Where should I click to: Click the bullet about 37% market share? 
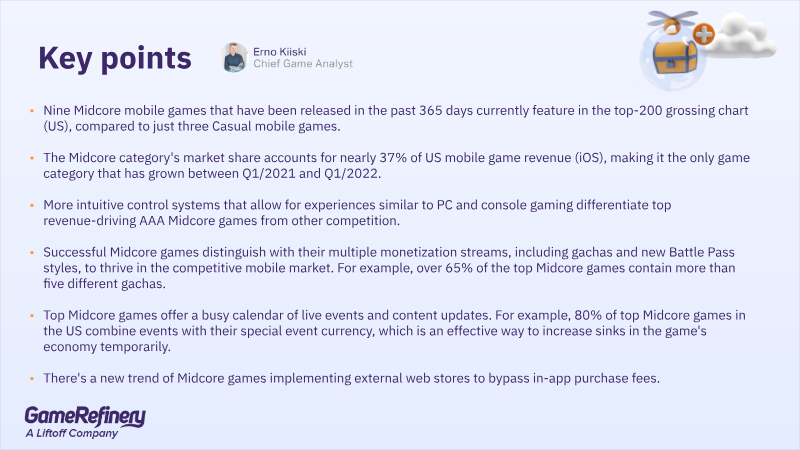(x=396, y=165)
